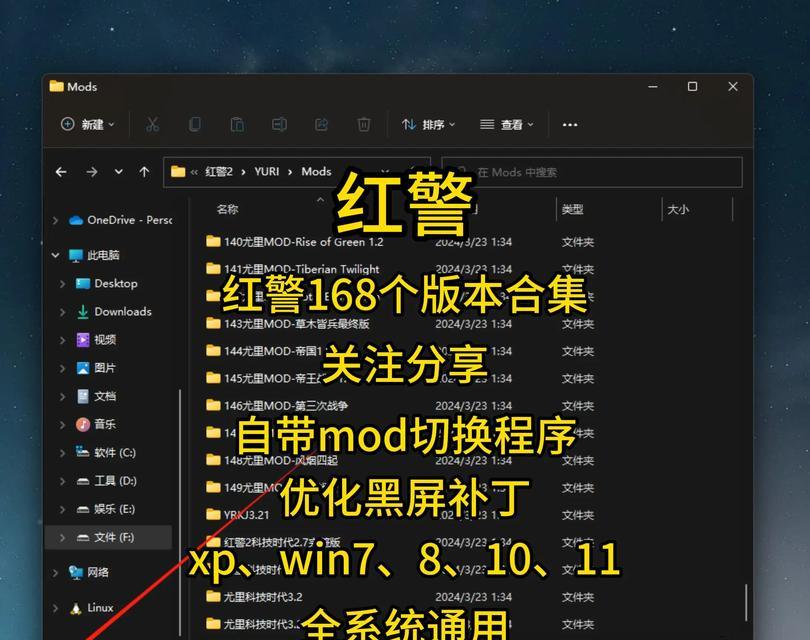Click the OneDrive cloud icon in the sidebar

76,221
